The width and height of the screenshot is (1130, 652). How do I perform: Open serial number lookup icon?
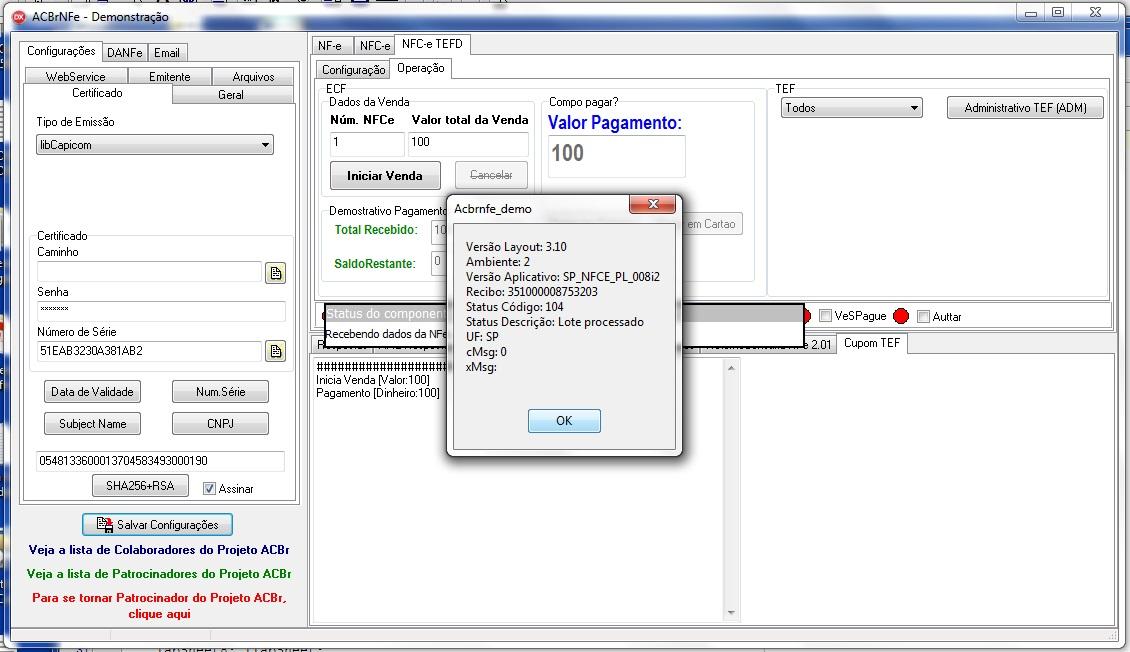[x=275, y=351]
